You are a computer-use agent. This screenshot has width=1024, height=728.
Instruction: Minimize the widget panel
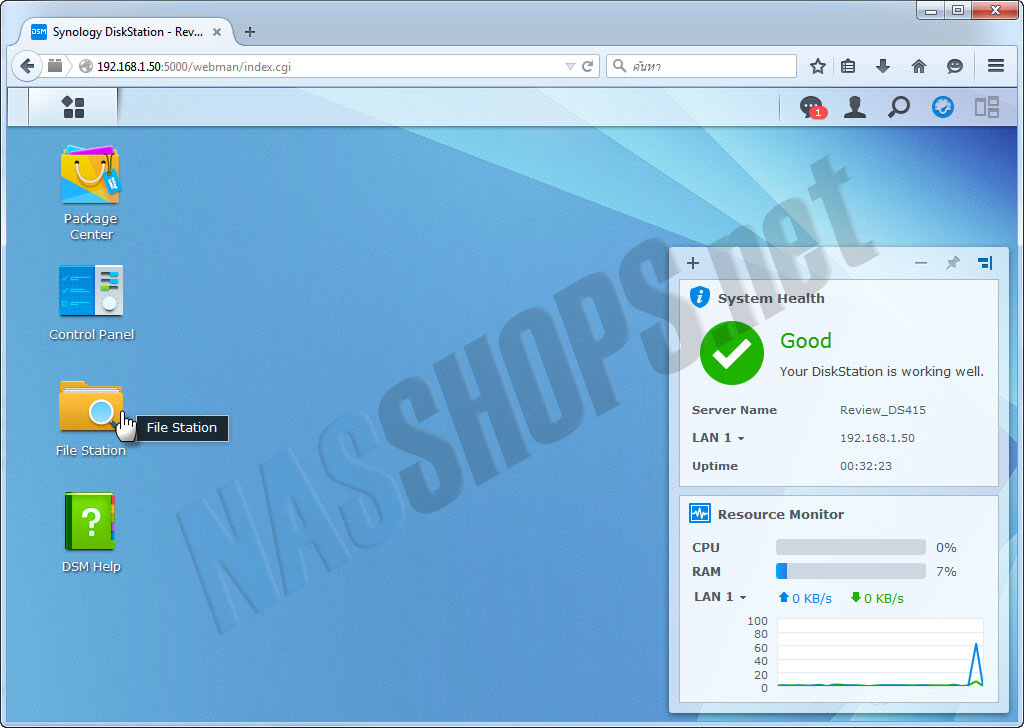point(921,263)
